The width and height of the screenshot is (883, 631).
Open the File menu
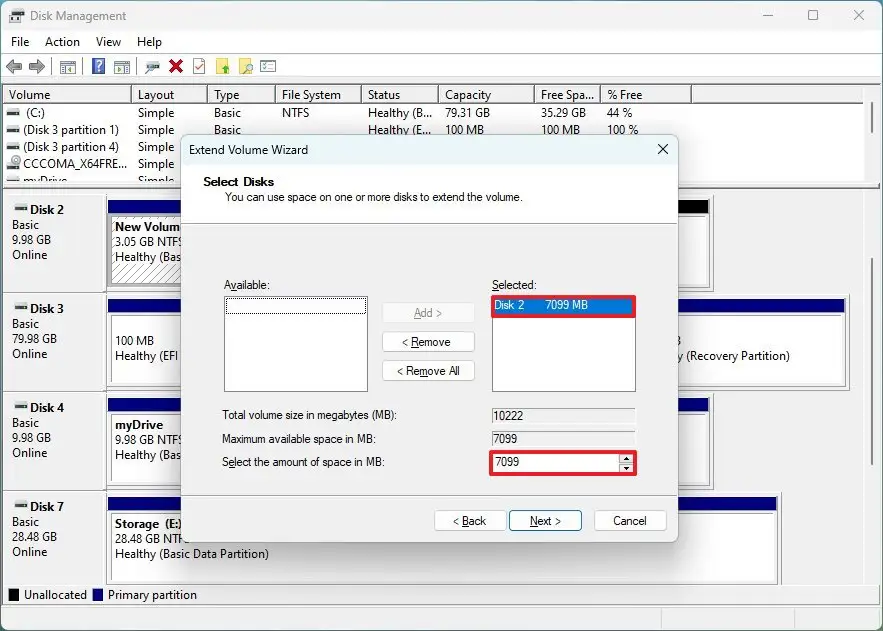pos(19,42)
